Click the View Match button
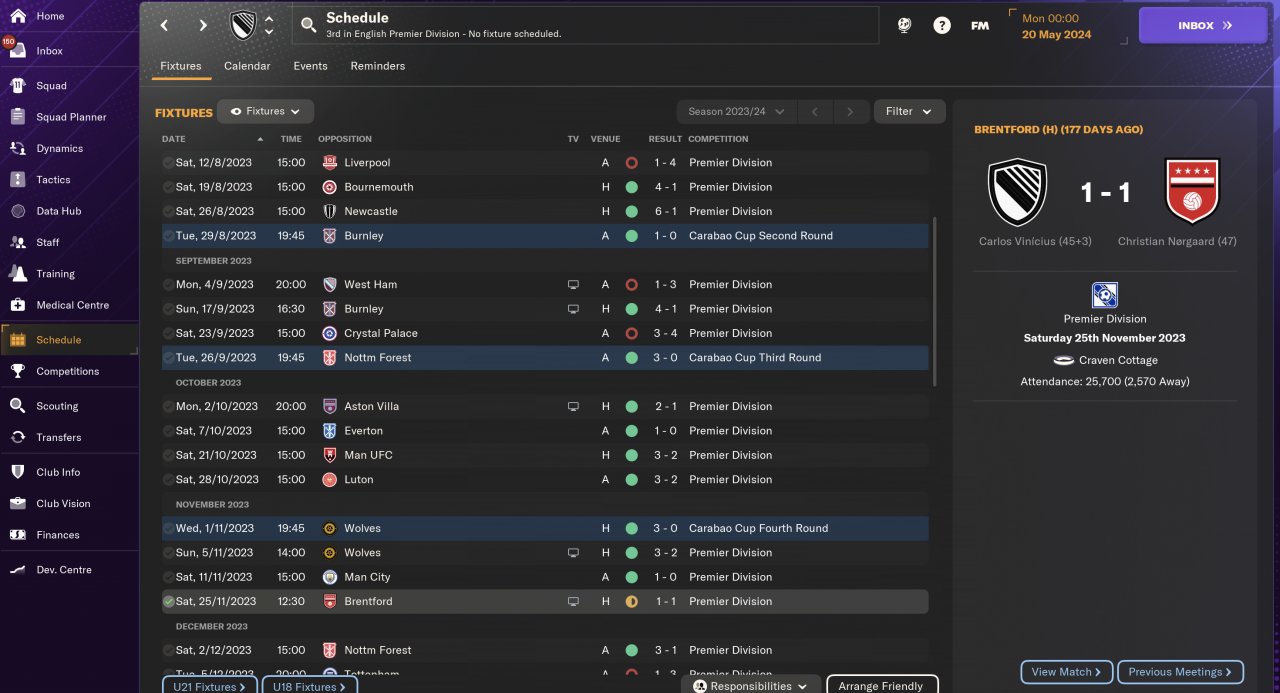 [x=1066, y=672]
